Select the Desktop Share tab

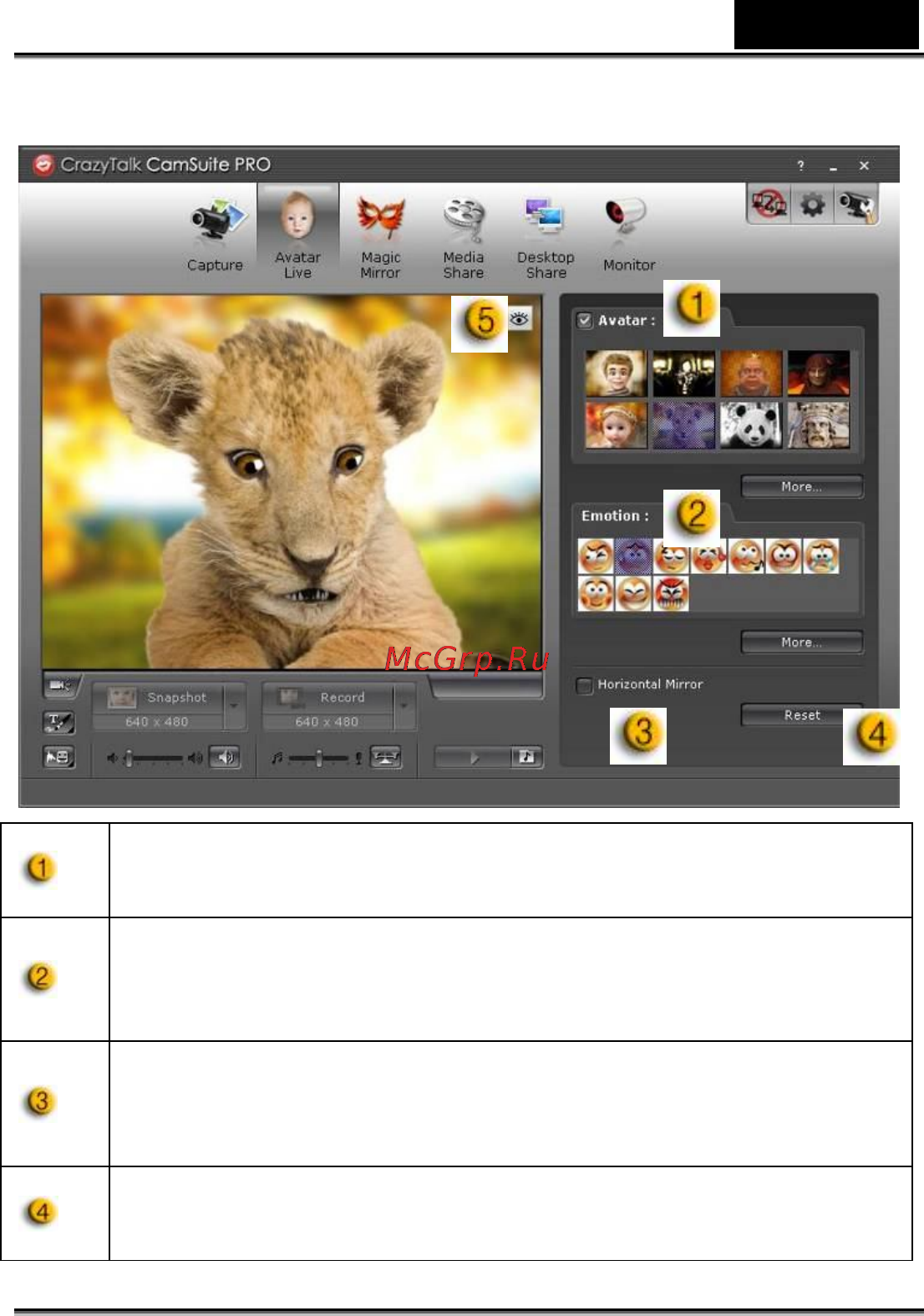[546, 236]
